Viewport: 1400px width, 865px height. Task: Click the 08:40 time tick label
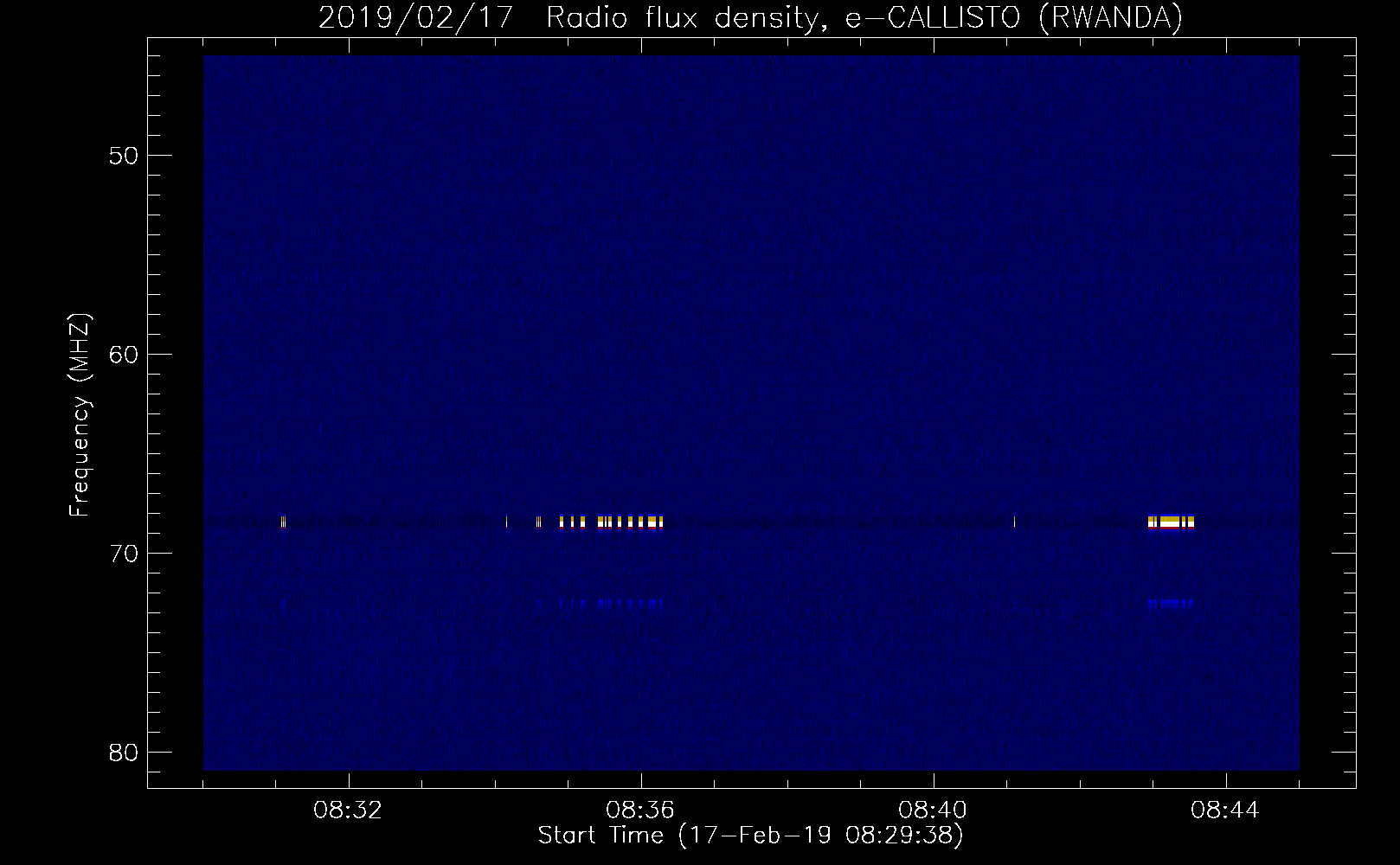point(933,811)
